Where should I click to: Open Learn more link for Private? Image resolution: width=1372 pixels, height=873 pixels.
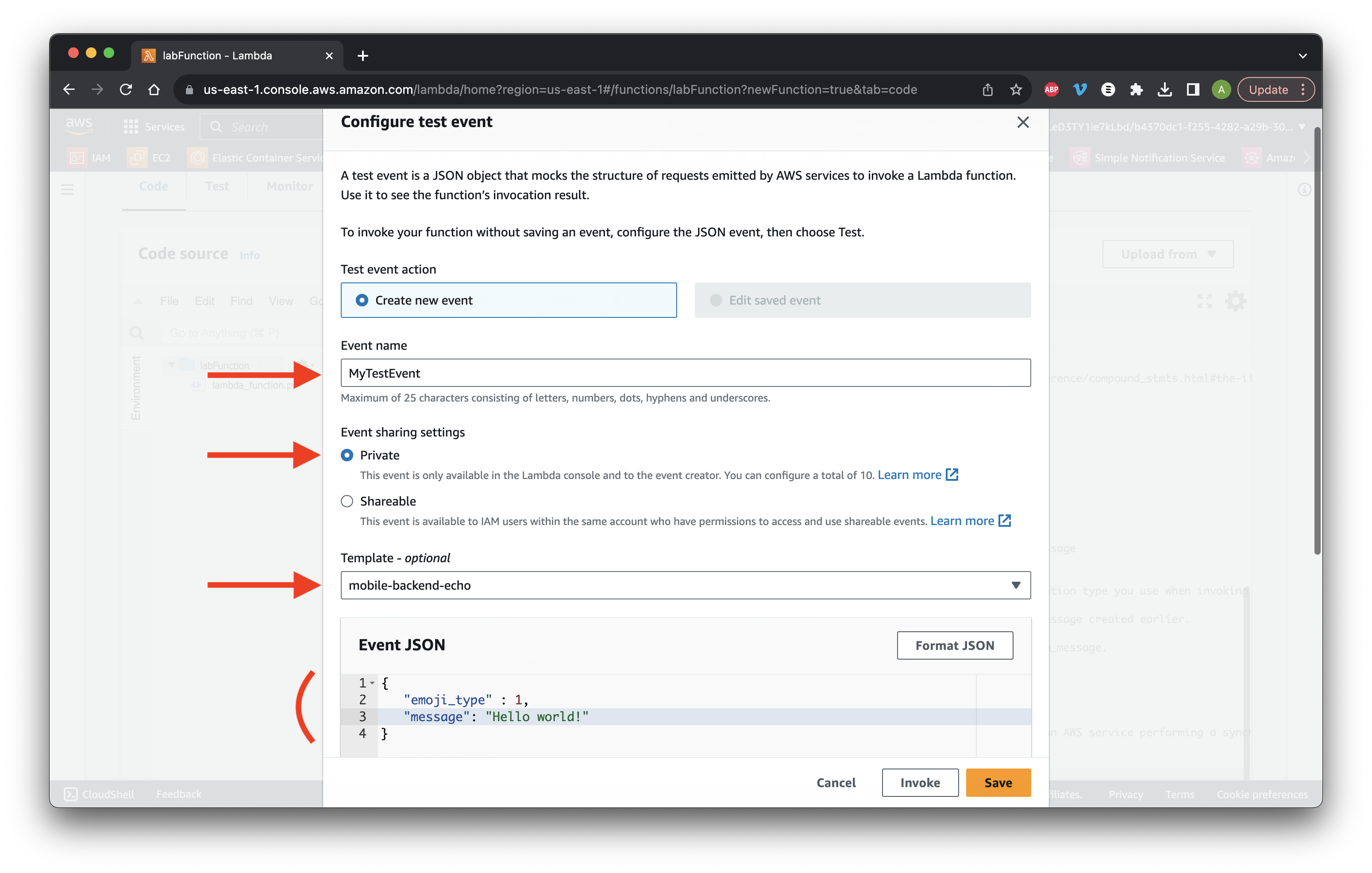(918, 475)
